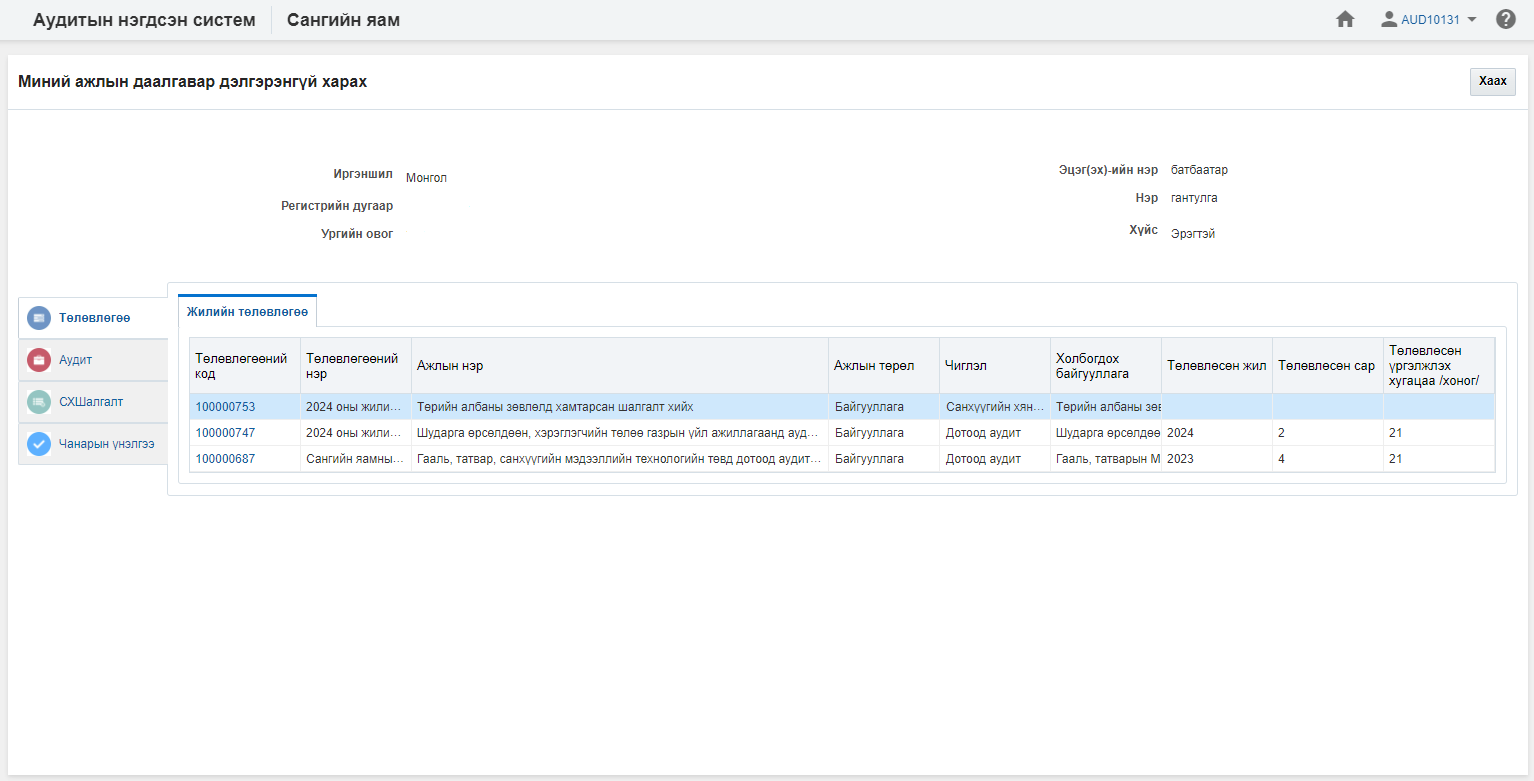The width and height of the screenshot is (1534, 781).
Task: Click the planned year 2023 cell
Action: (x=1217, y=459)
